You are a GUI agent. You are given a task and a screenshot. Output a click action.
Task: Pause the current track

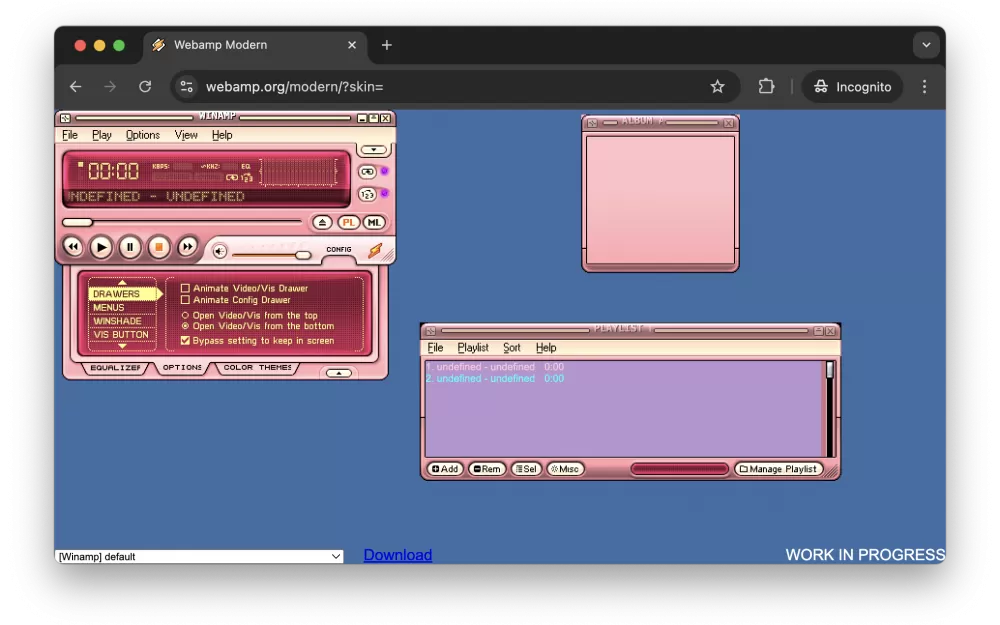click(x=130, y=247)
